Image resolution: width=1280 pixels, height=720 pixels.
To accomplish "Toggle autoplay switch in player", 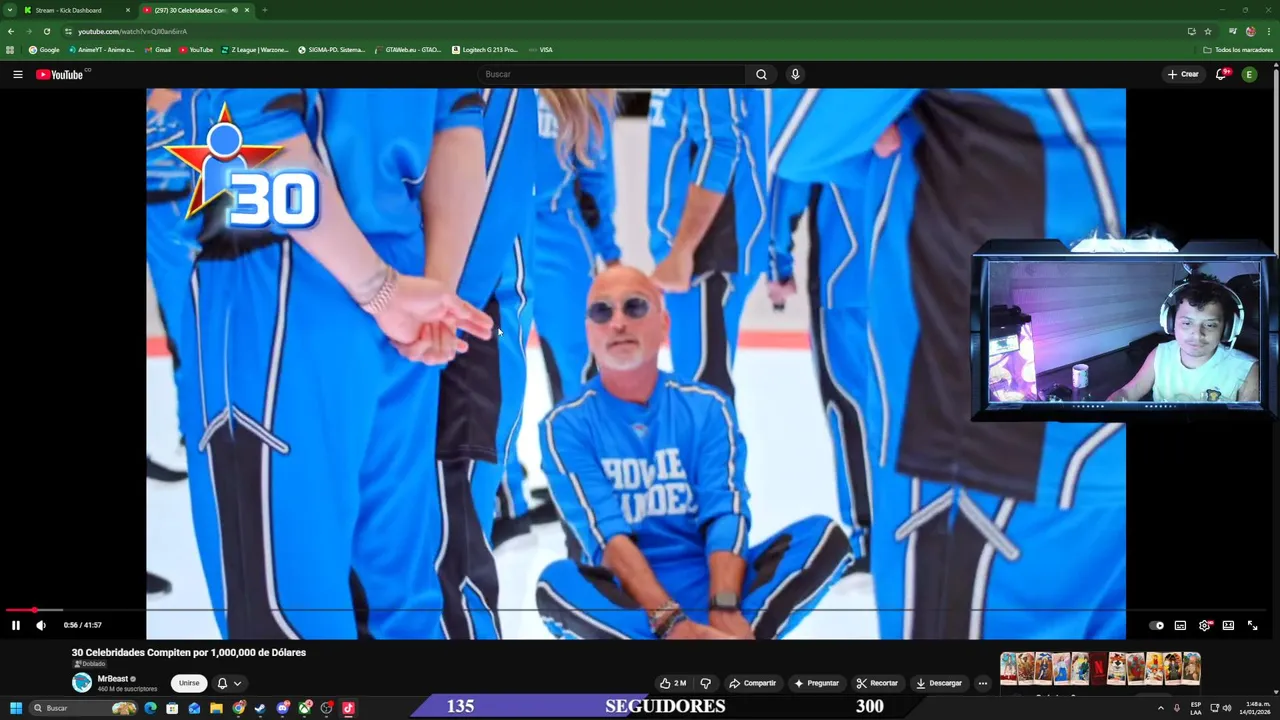I will pyautogui.click(x=1156, y=625).
